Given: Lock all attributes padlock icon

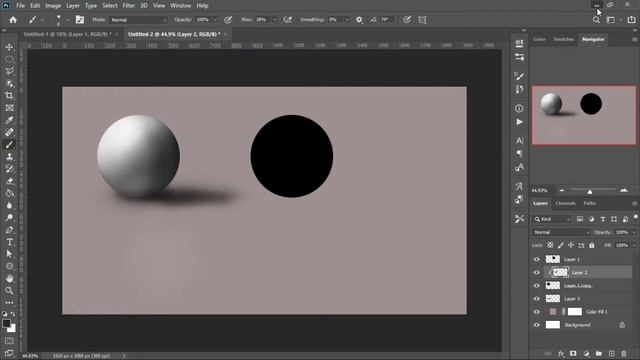Looking at the screenshot, I should [x=591, y=245].
